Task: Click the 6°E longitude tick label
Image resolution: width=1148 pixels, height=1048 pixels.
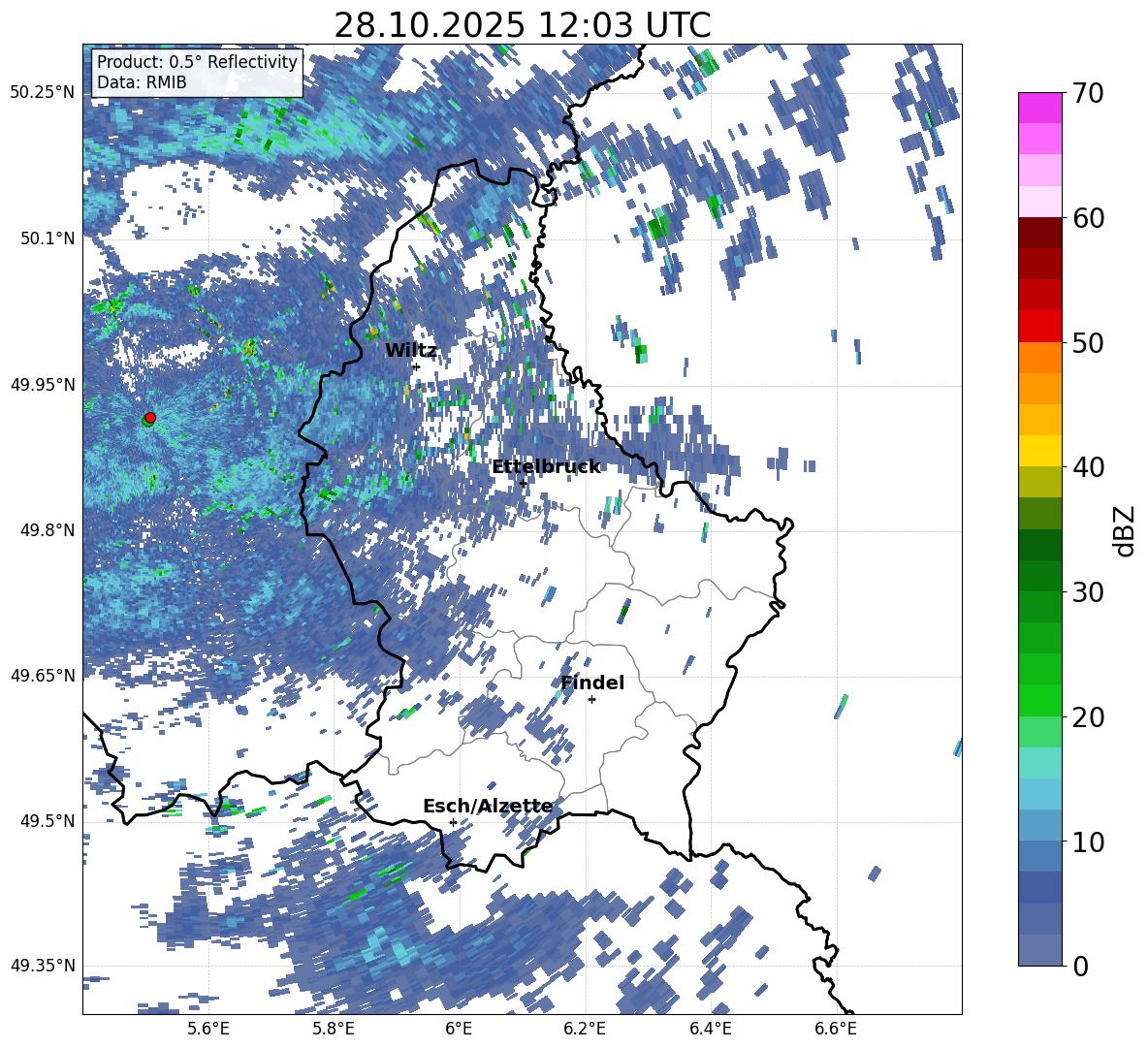Action: tap(459, 1029)
